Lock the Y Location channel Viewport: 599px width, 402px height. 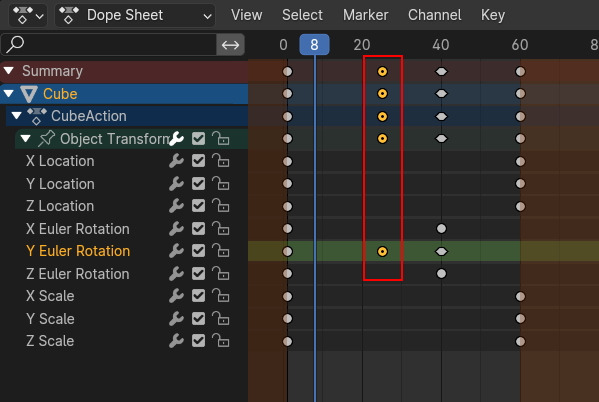(220, 183)
